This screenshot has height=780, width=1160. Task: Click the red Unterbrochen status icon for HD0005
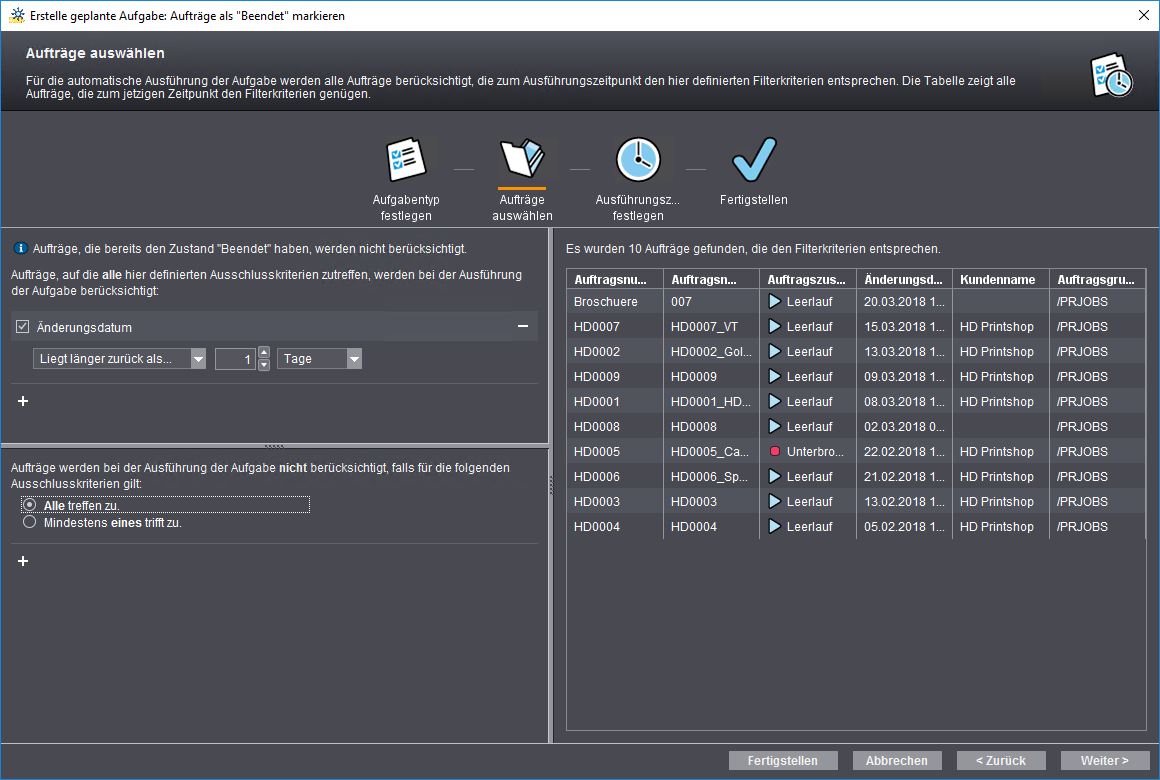click(x=775, y=451)
